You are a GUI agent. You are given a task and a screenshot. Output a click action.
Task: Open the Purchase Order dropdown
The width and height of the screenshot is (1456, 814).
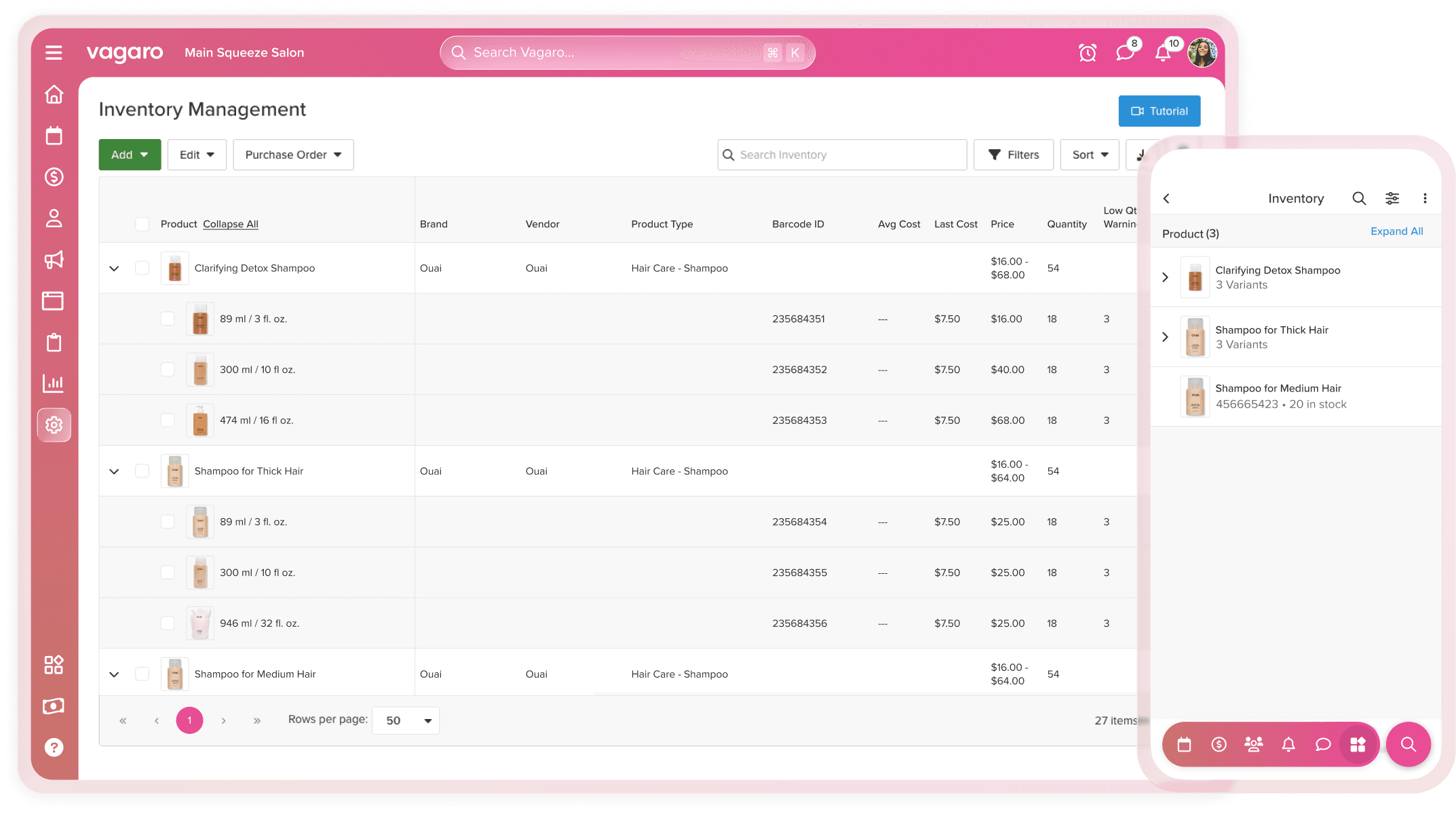[293, 155]
